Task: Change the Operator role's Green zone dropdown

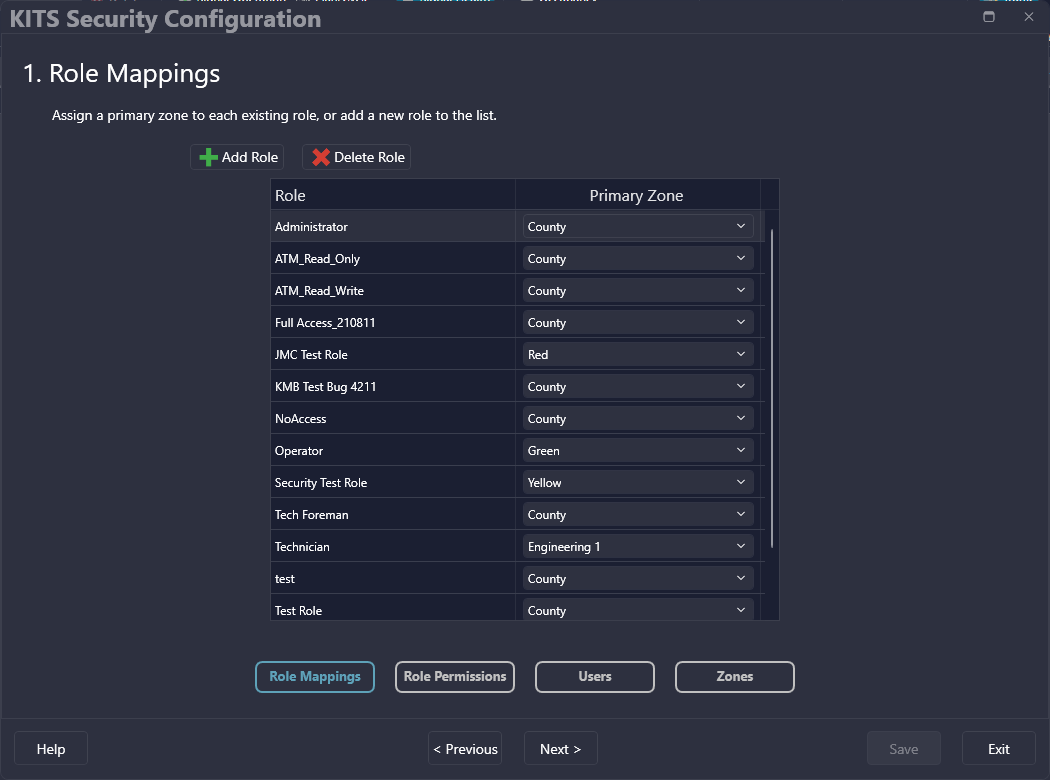Action: click(637, 451)
